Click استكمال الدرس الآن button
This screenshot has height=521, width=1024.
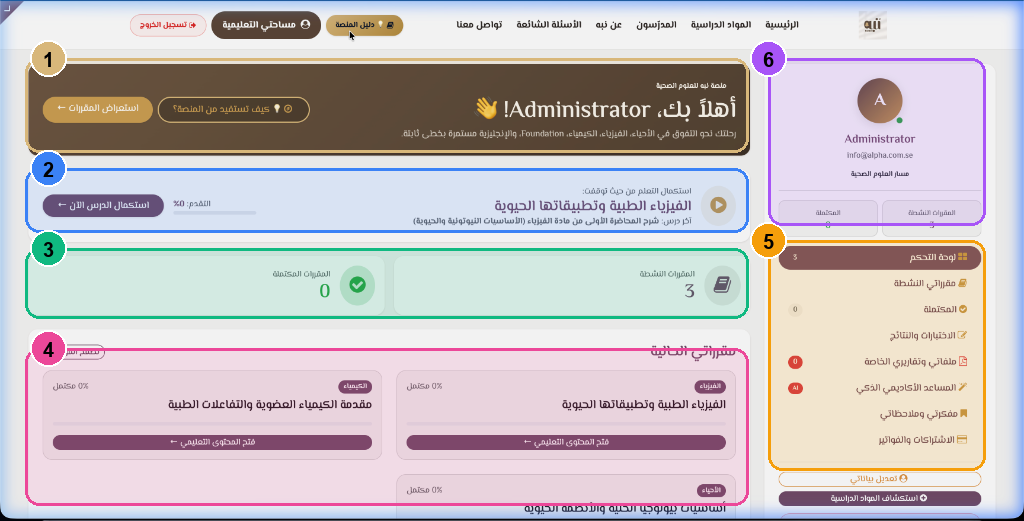(x=103, y=205)
